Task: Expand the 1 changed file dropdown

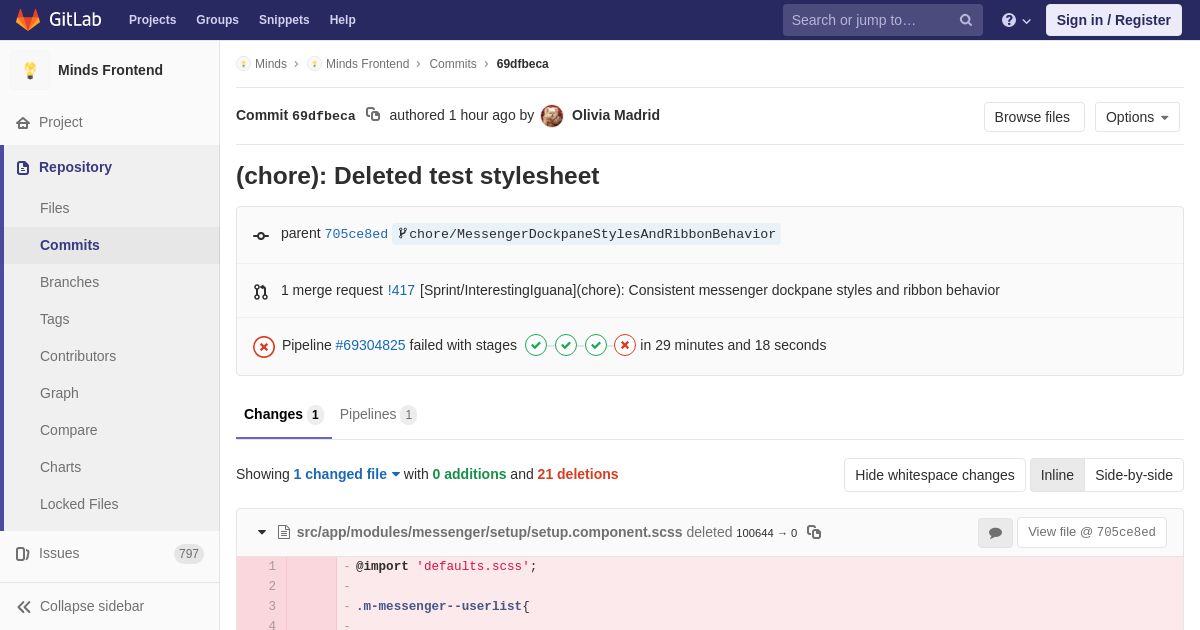Action: (x=347, y=474)
